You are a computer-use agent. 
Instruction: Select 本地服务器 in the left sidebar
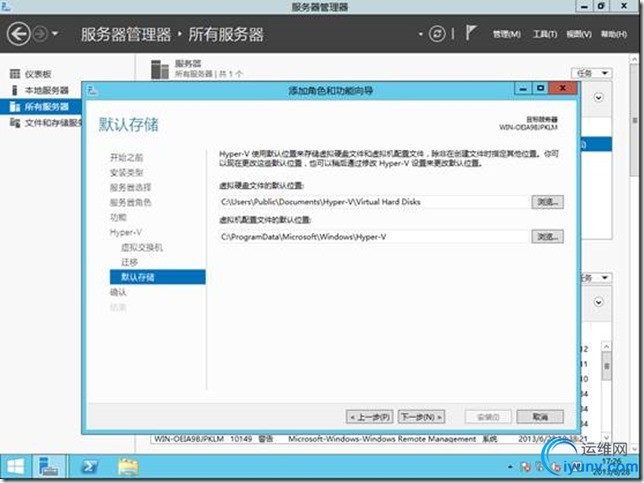[x=46, y=90]
